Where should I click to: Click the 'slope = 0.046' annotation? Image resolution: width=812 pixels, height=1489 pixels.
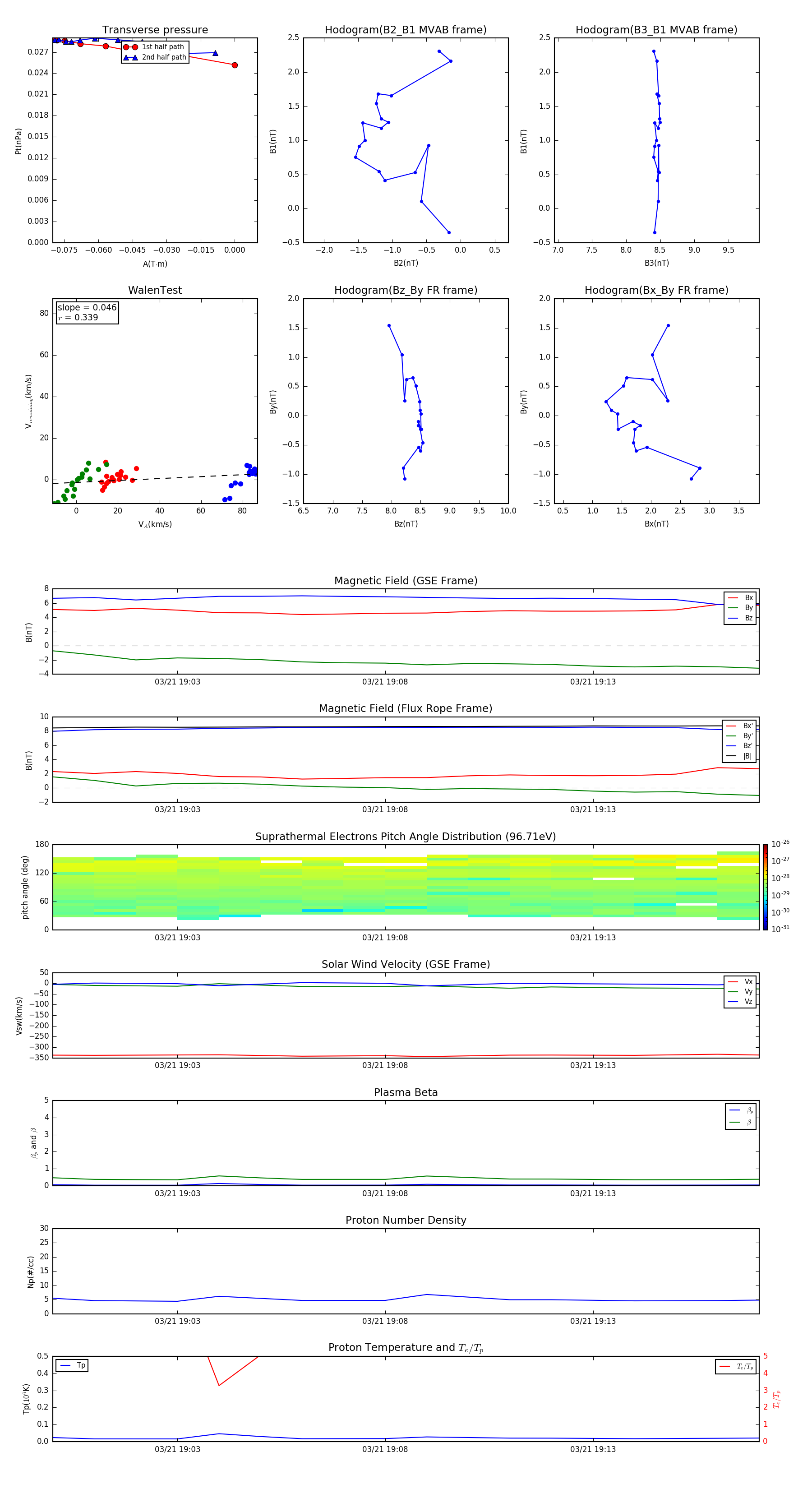click(87, 308)
